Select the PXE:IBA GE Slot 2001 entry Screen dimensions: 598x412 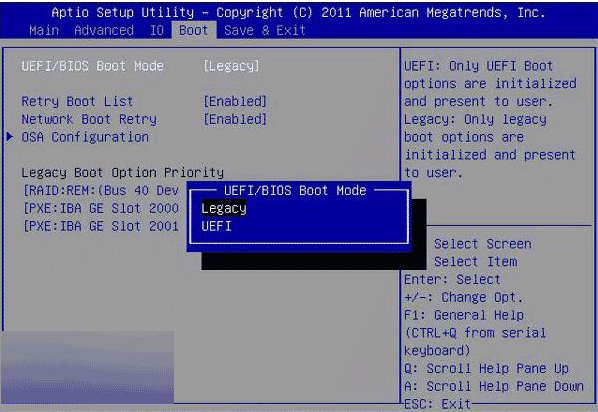click(x=101, y=226)
